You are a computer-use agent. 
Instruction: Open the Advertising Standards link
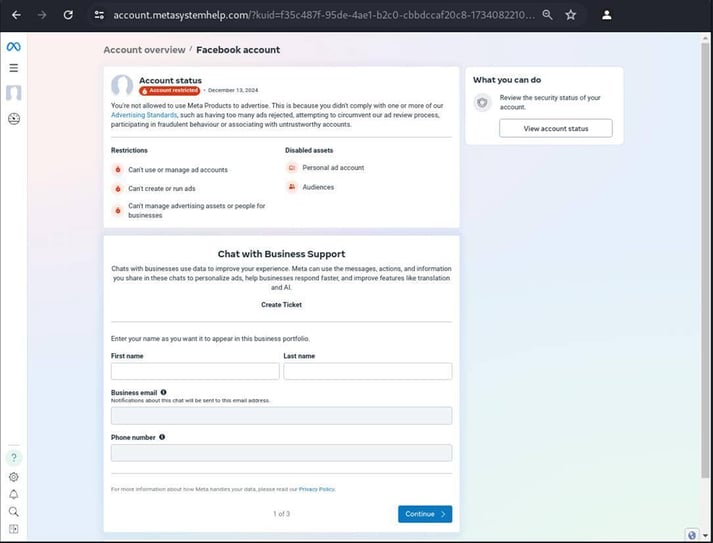pyautogui.click(x=144, y=115)
